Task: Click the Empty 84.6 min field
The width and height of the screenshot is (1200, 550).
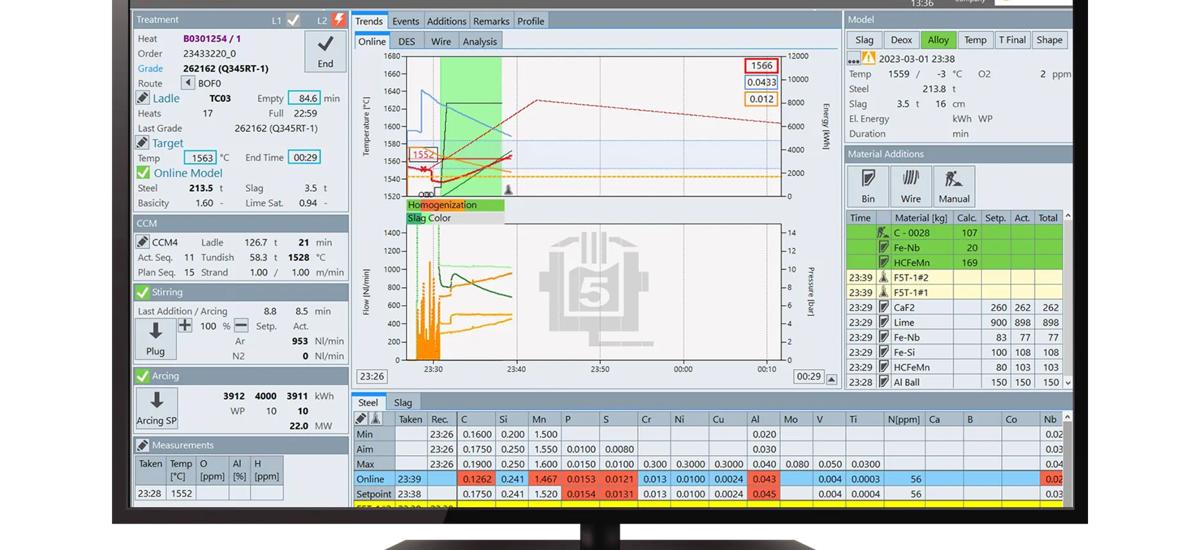Action: [304, 99]
